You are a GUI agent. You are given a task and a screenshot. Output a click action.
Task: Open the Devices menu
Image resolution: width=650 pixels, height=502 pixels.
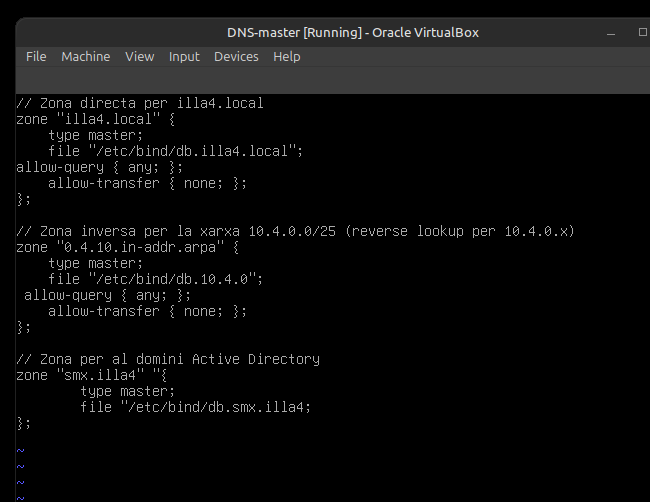236,57
